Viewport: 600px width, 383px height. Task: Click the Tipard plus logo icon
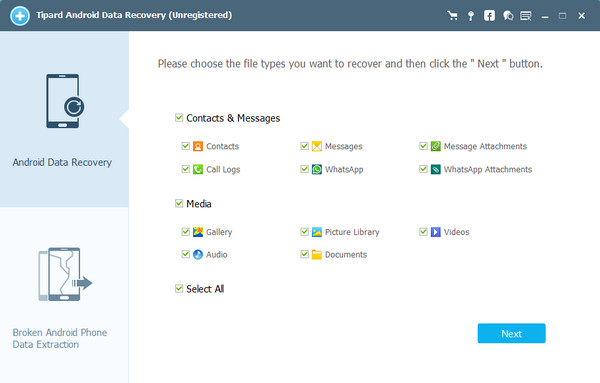(20, 16)
